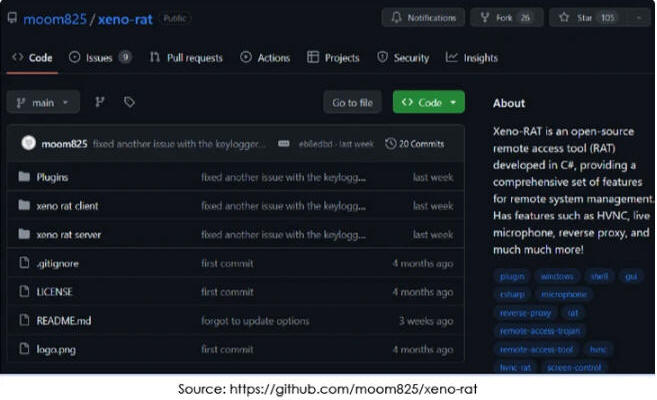The width and height of the screenshot is (657, 400).
Task: Open the Plugins folder
Action: pyautogui.click(x=52, y=178)
